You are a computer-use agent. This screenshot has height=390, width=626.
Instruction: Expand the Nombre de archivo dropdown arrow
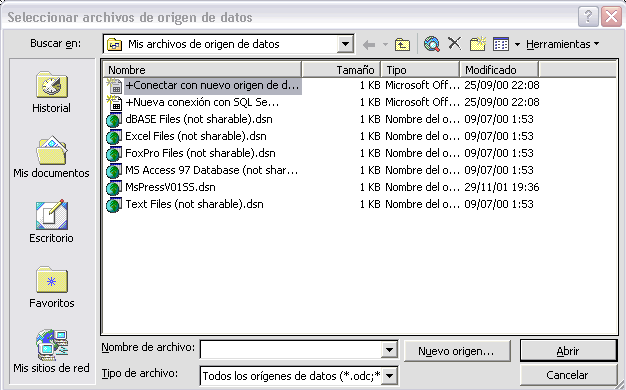point(389,350)
